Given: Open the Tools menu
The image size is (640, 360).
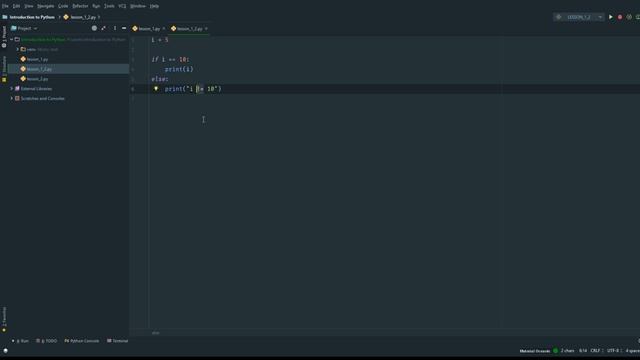Looking at the screenshot, I should 109,6.
